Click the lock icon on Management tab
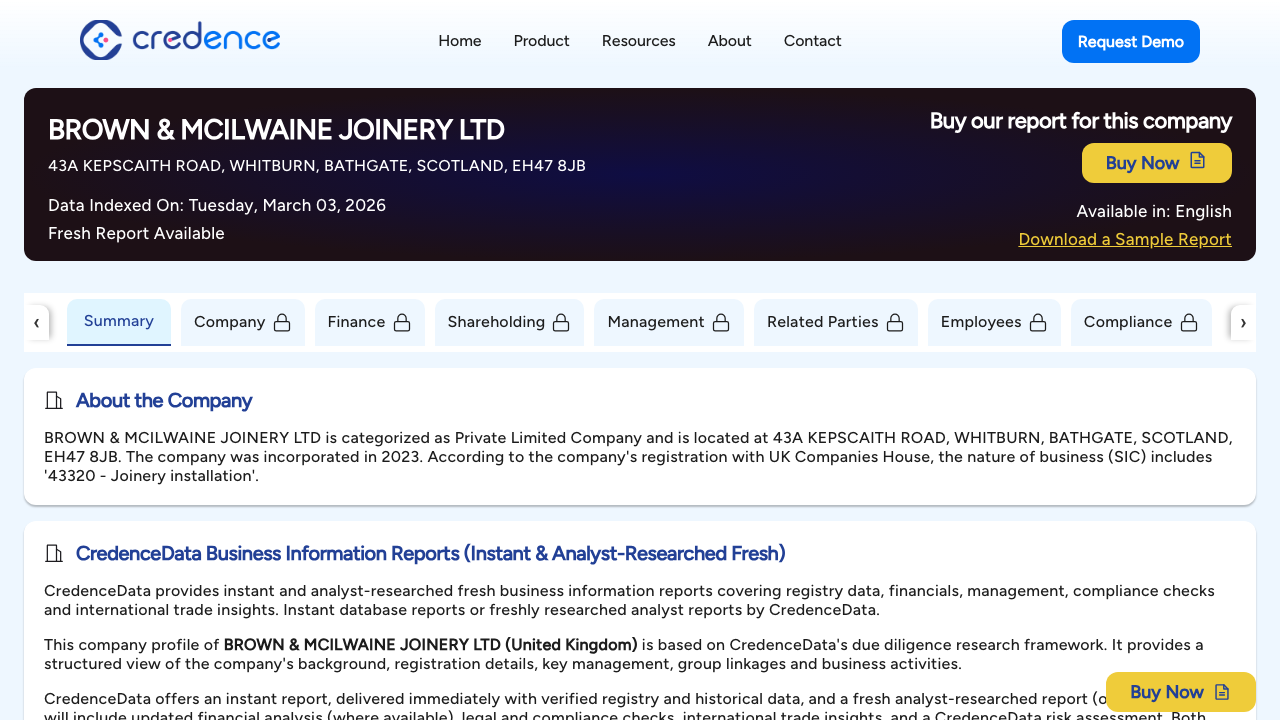This screenshot has height=720, width=1280. click(721, 322)
